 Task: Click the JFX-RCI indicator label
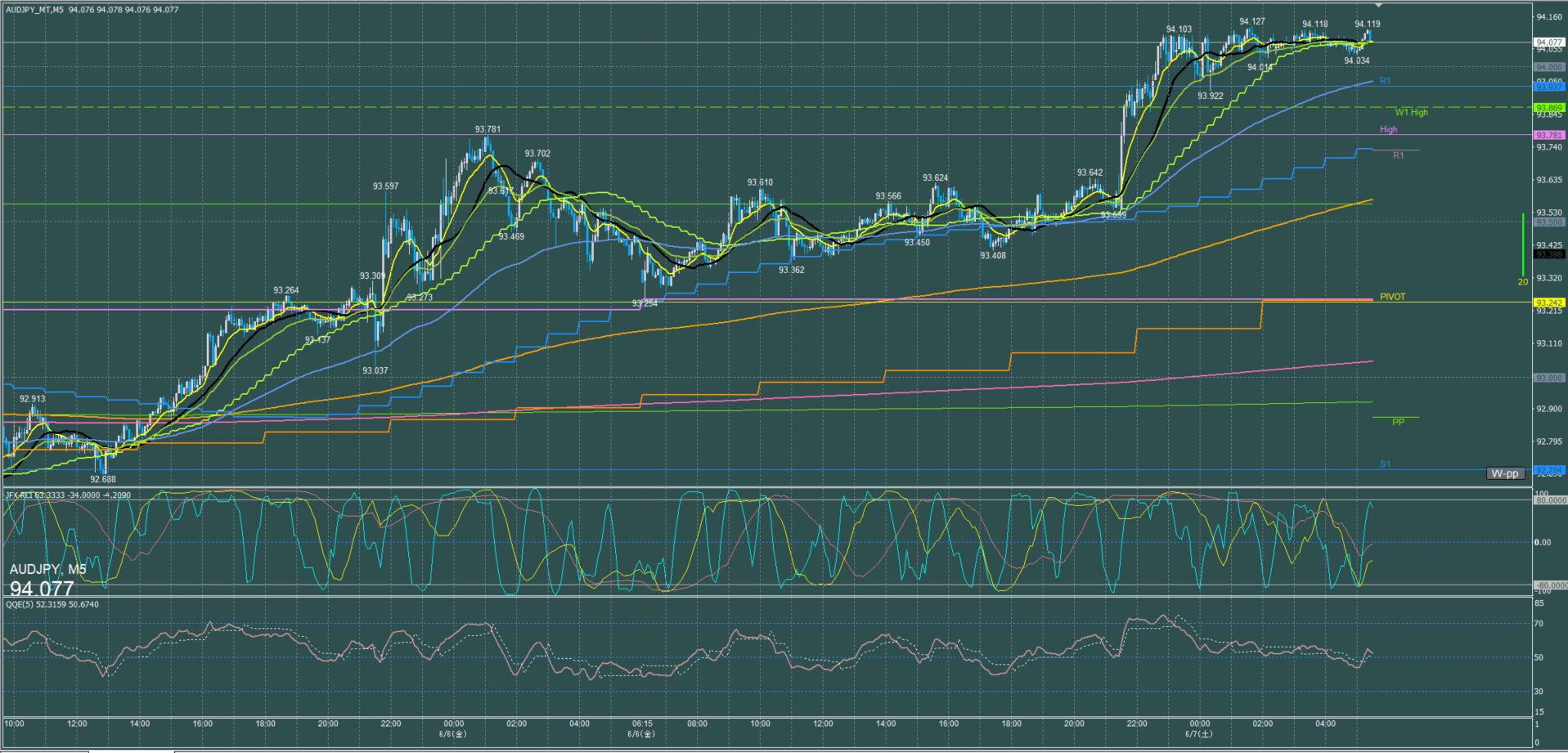tap(68, 495)
